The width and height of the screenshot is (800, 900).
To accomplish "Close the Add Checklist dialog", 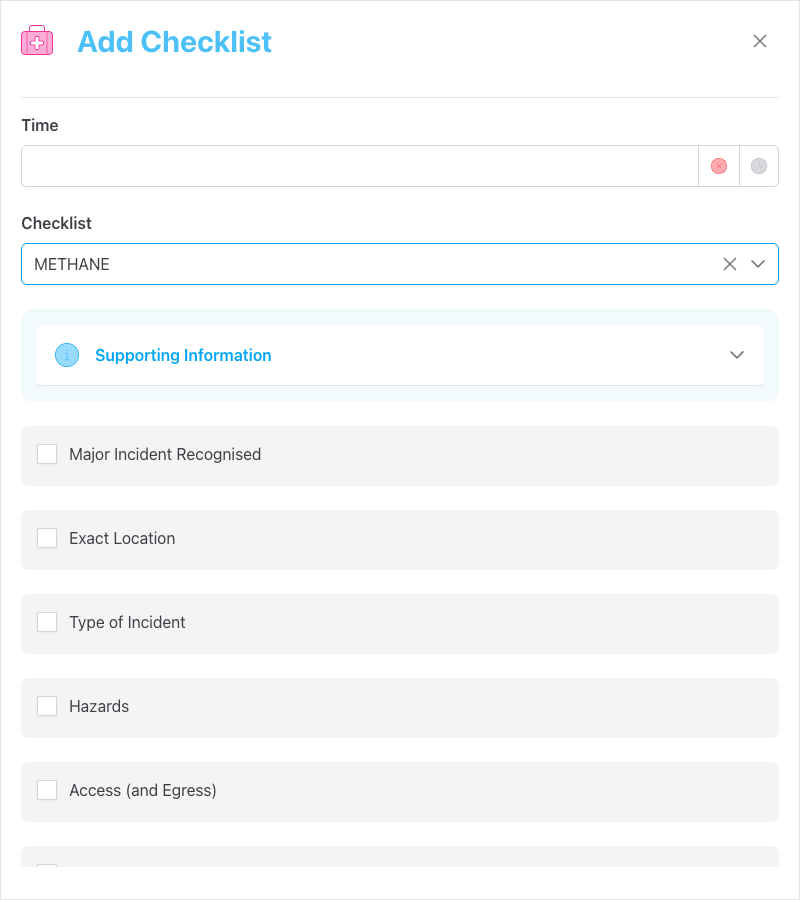I will (x=760, y=41).
